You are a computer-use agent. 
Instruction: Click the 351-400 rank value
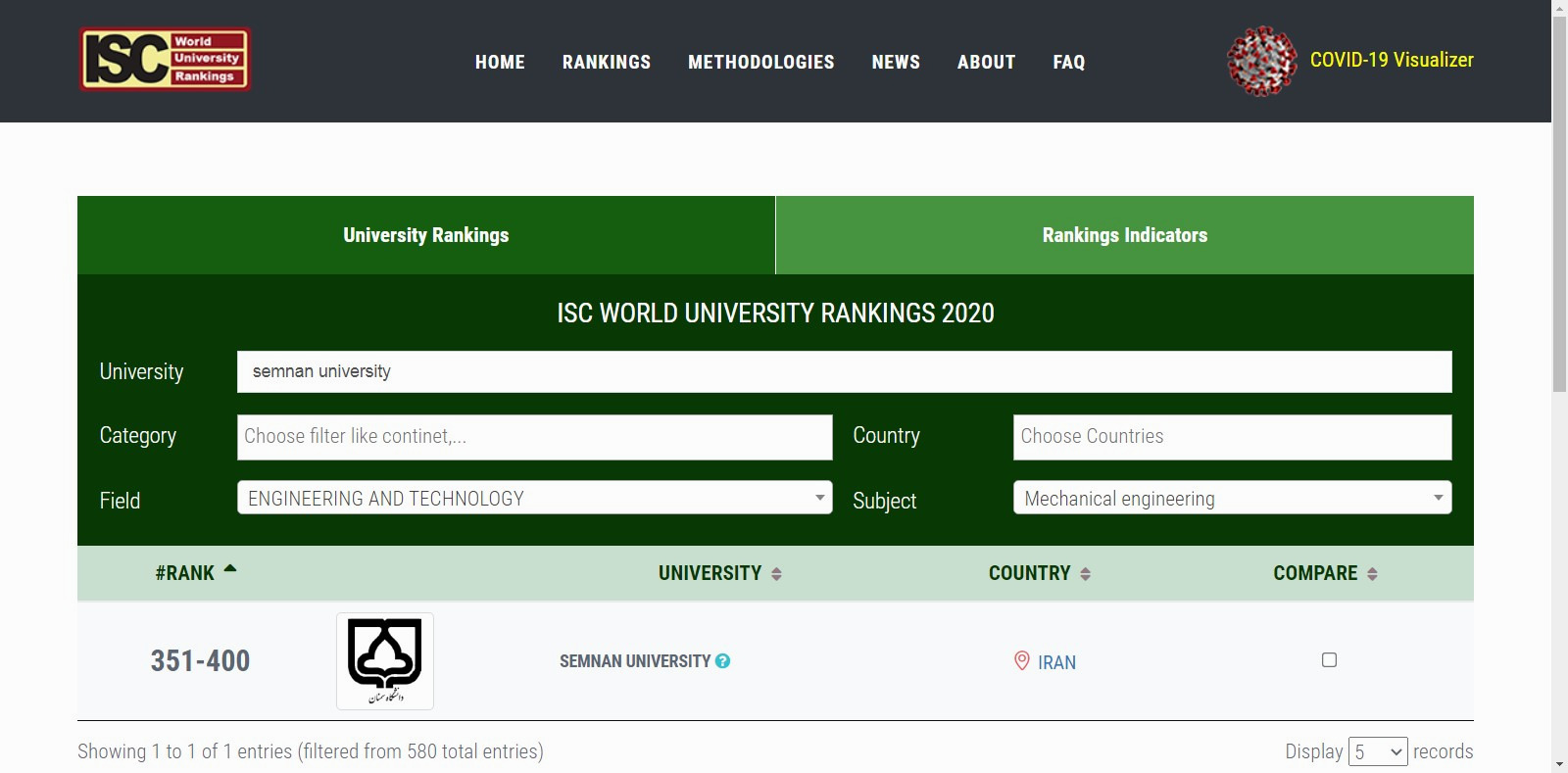pos(200,661)
